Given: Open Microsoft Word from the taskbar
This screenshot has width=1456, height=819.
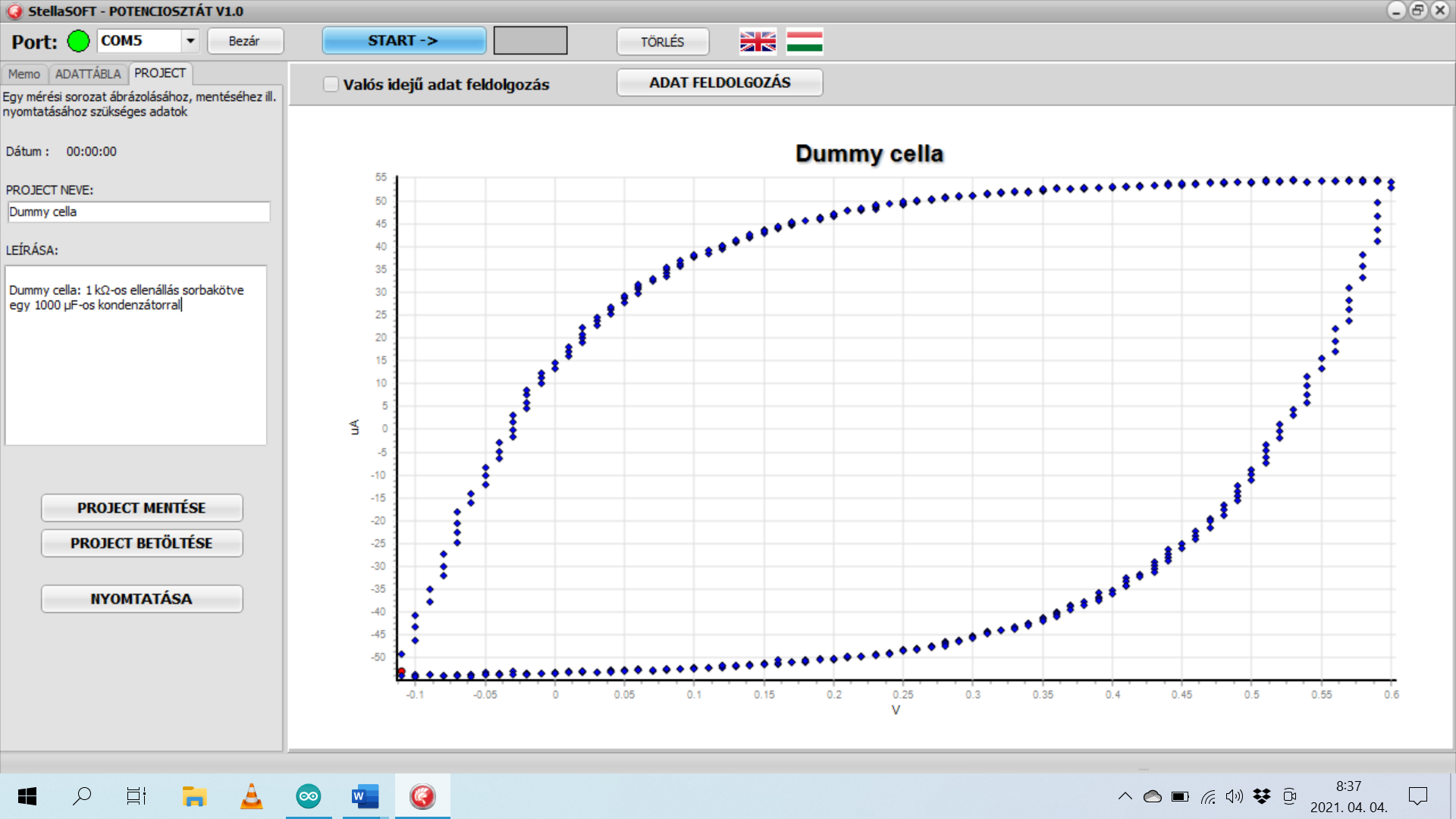Looking at the screenshot, I should 365,796.
